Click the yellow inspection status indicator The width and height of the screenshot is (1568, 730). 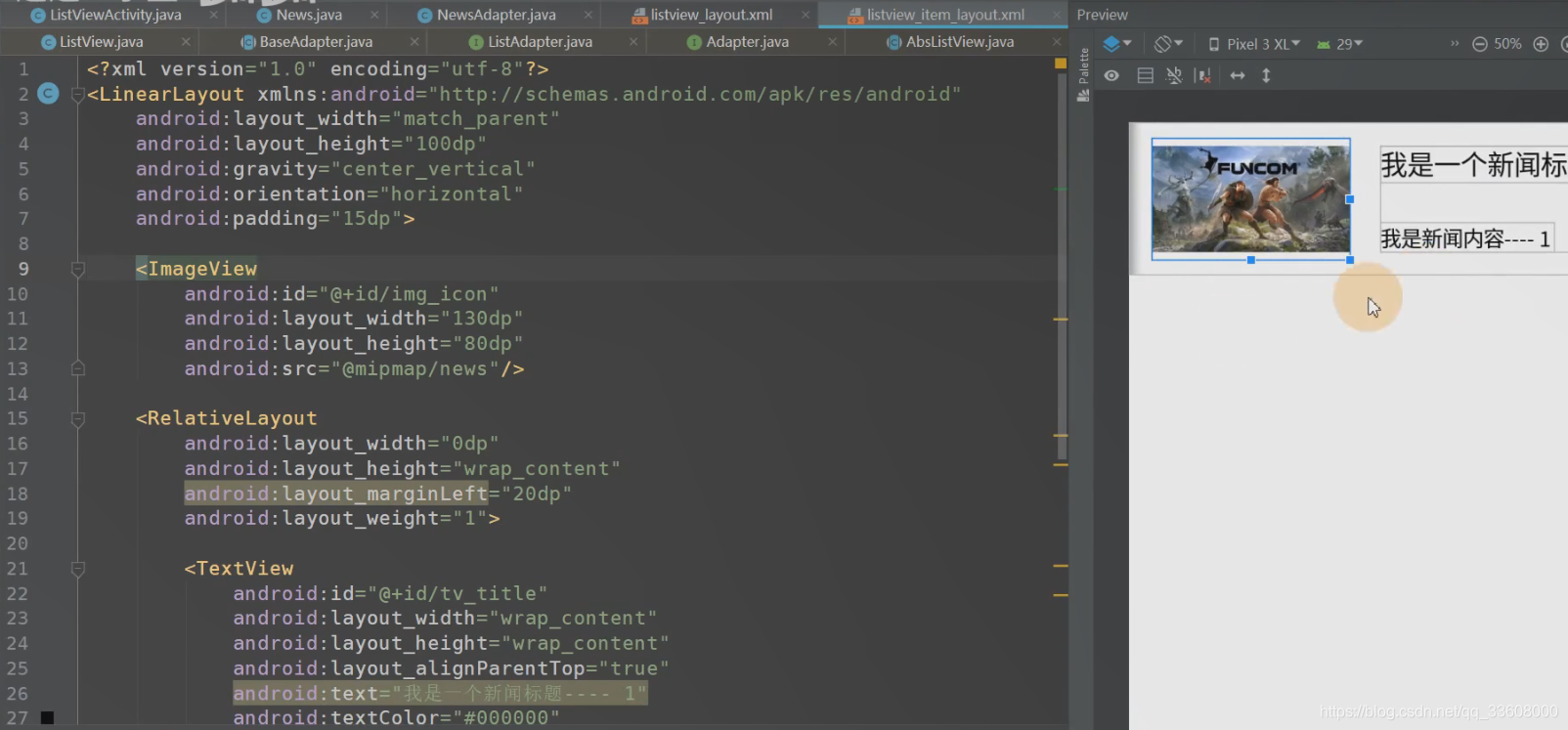click(x=1061, y=64)
